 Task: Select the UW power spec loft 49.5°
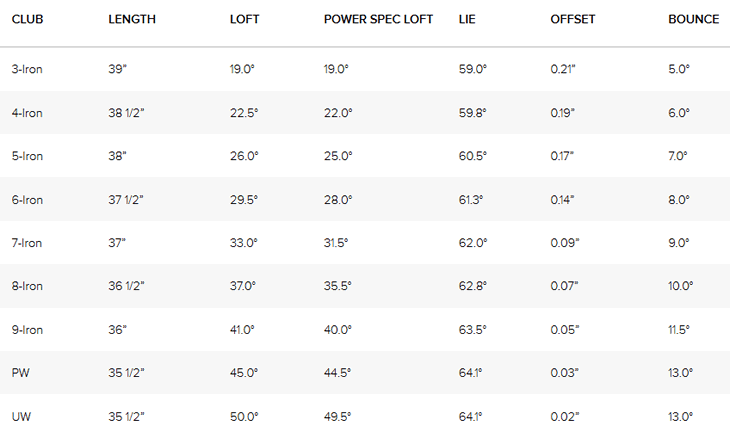[338, 417]
